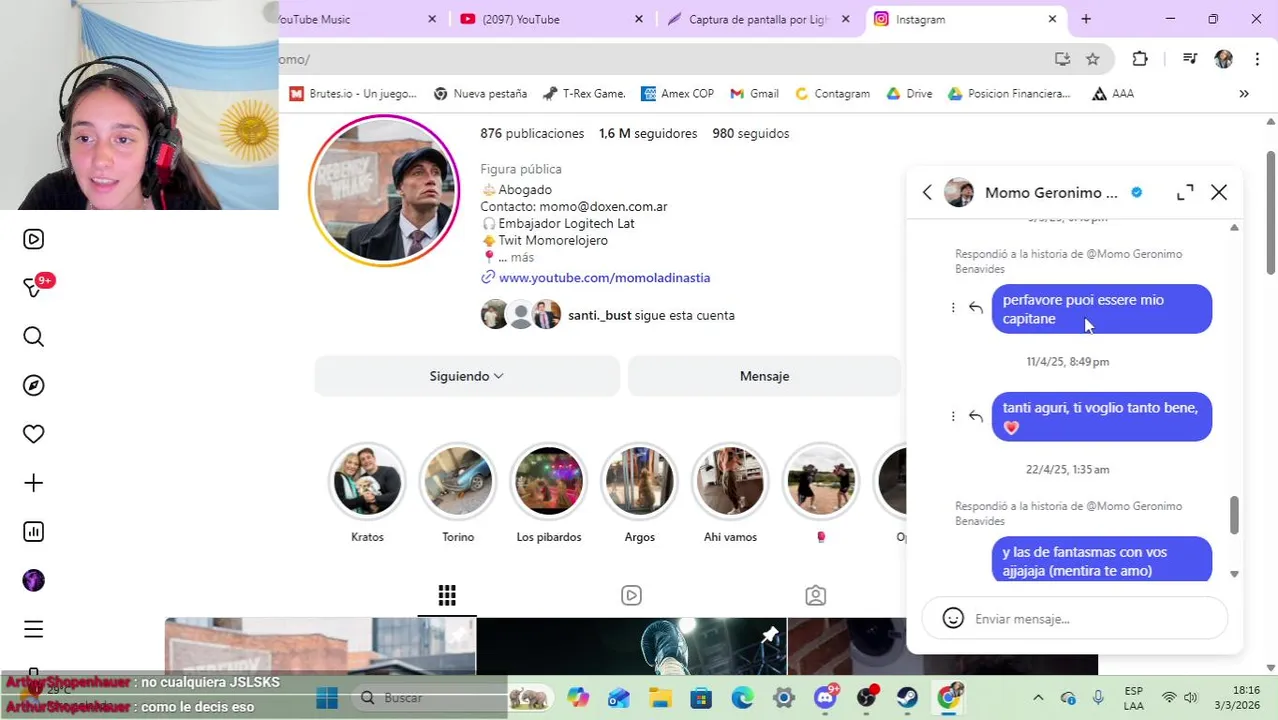View the profile picture story
Image resolution: width=1278 pixels, height=720 pixels.
click(384, 190)
